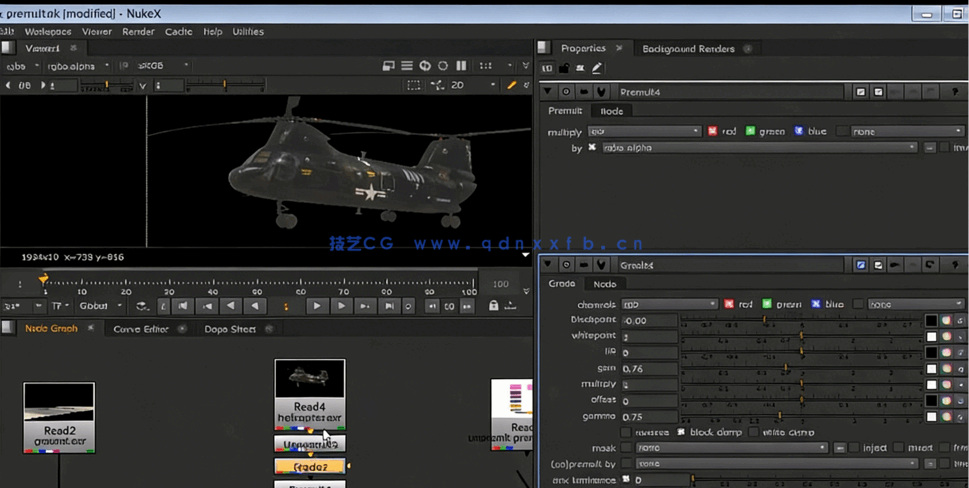Disable the black clamp checkbox

[681, 432]
